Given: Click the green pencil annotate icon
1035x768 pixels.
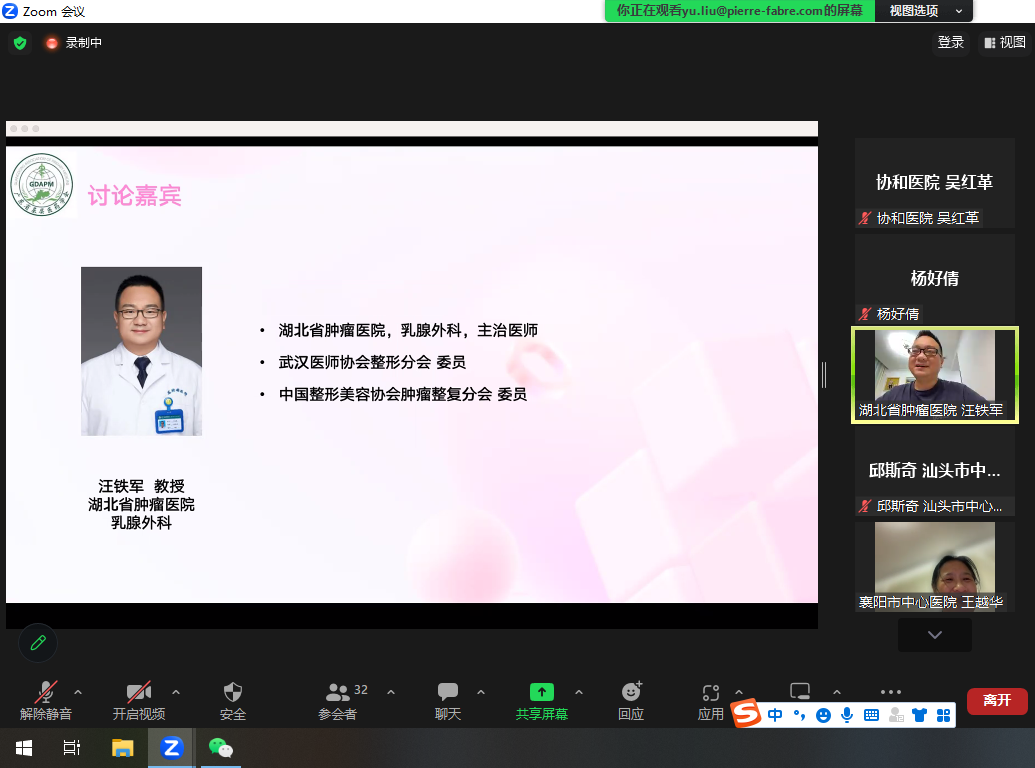Looking at the screenshot, I should (38, 643).
